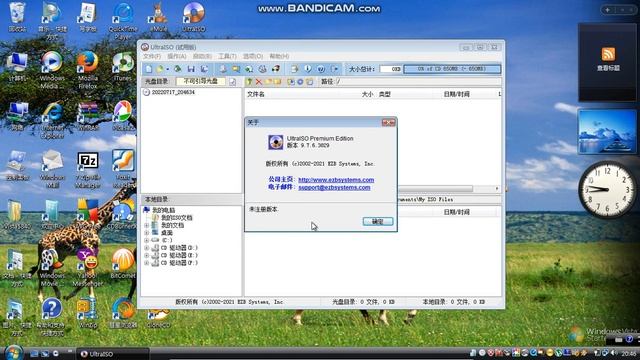The image size is (640, 360).
Task: Open the 文件(F) menu
Action: [152, 56]
